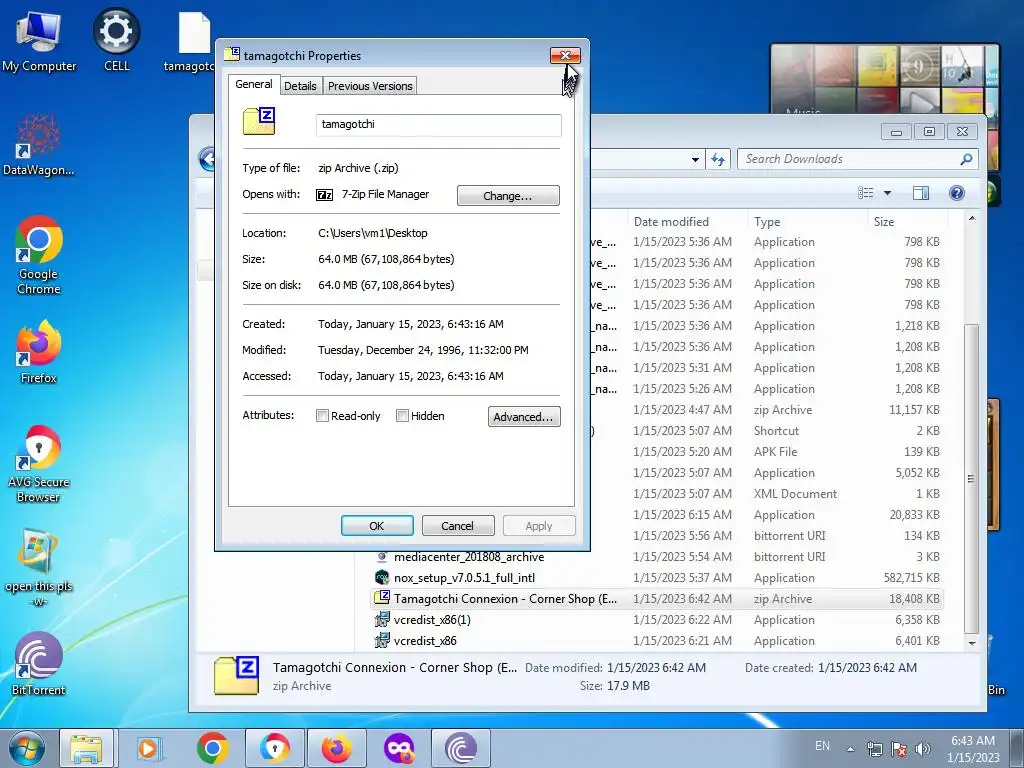Viewport: 1024px width, 768px height.
Task: Launch Google Chrome from desktop
Action: 39,255
